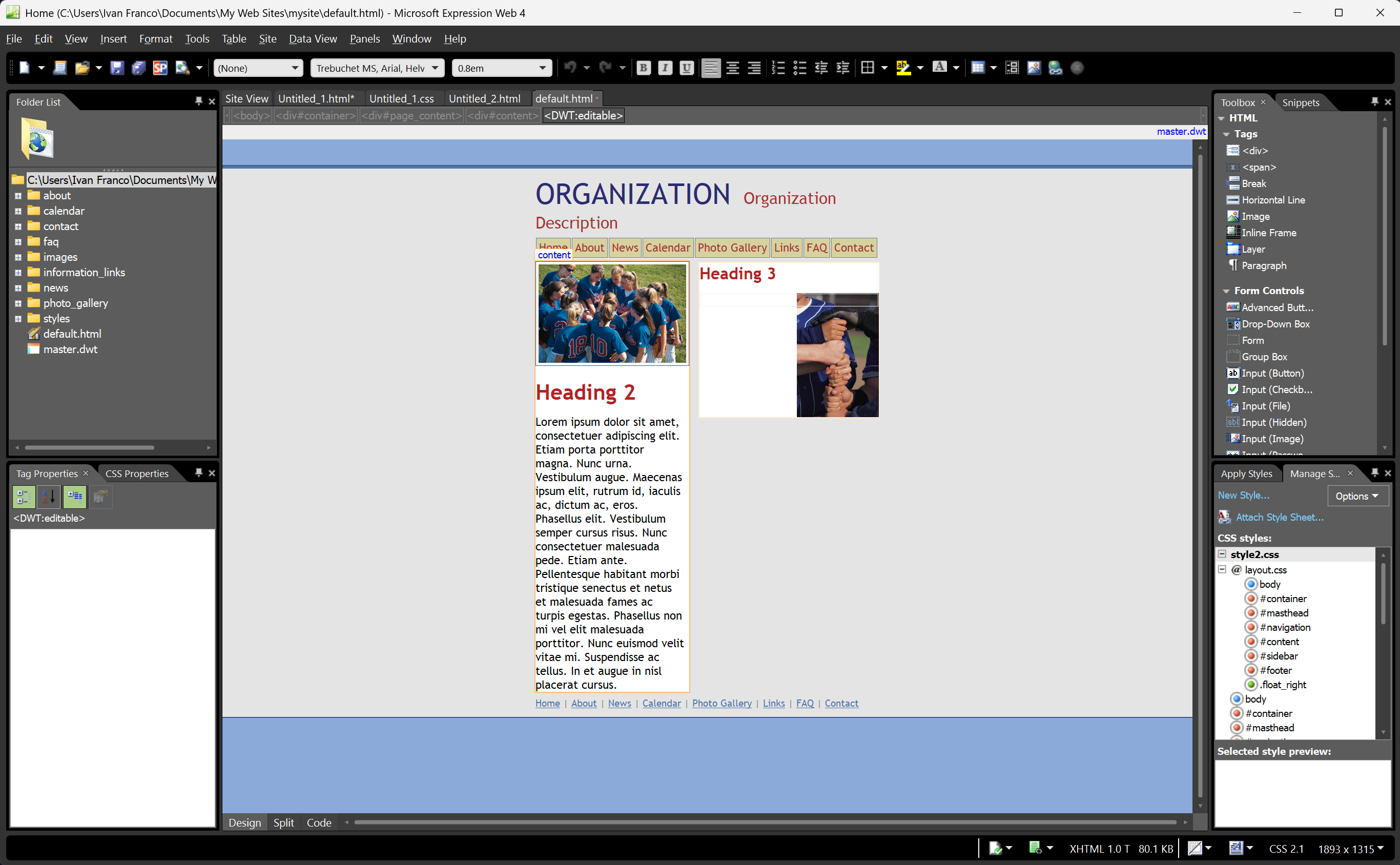
Task: Open master.dwt in the folder list
Action: click(70, 349)
